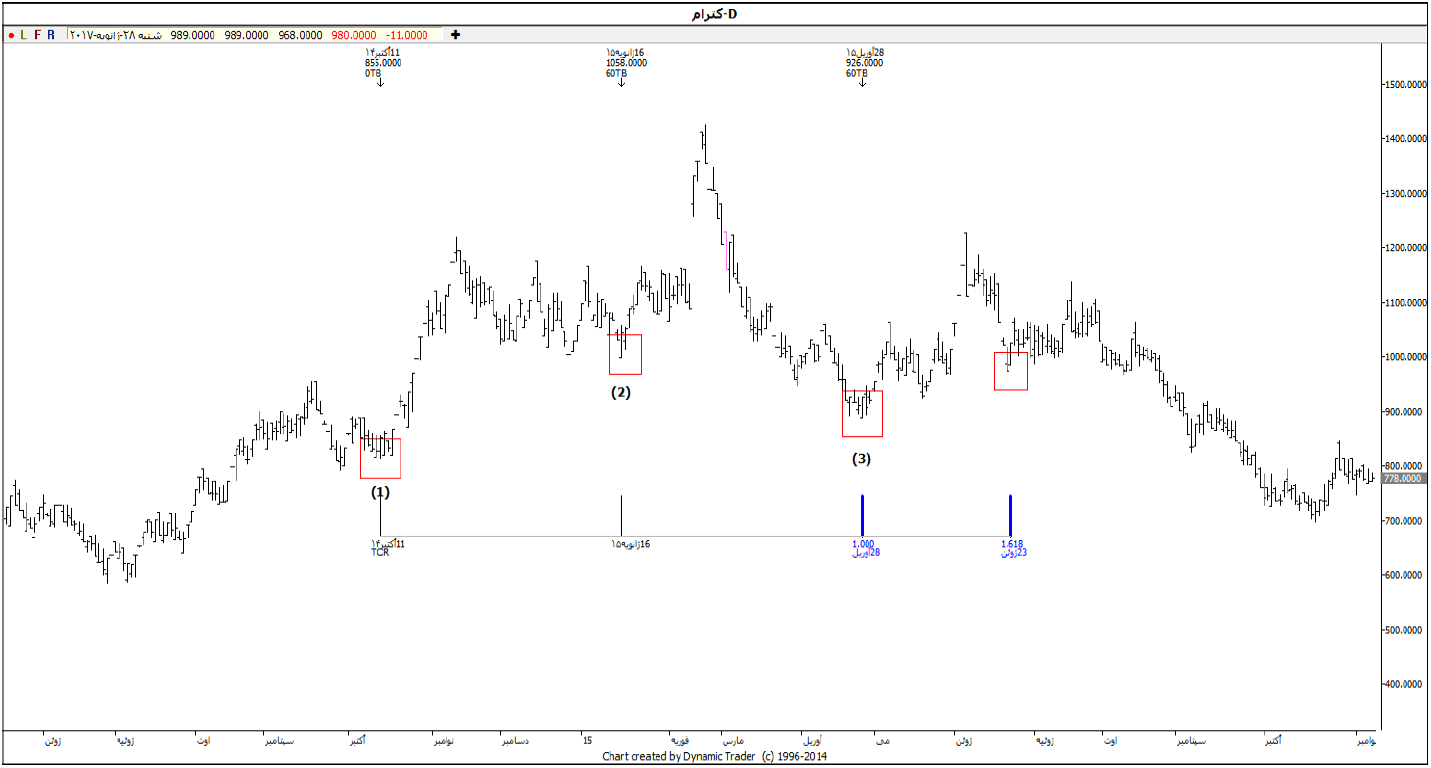
Task: Toggle the dark red F button in the info bar
Action: tap(37, 35)
